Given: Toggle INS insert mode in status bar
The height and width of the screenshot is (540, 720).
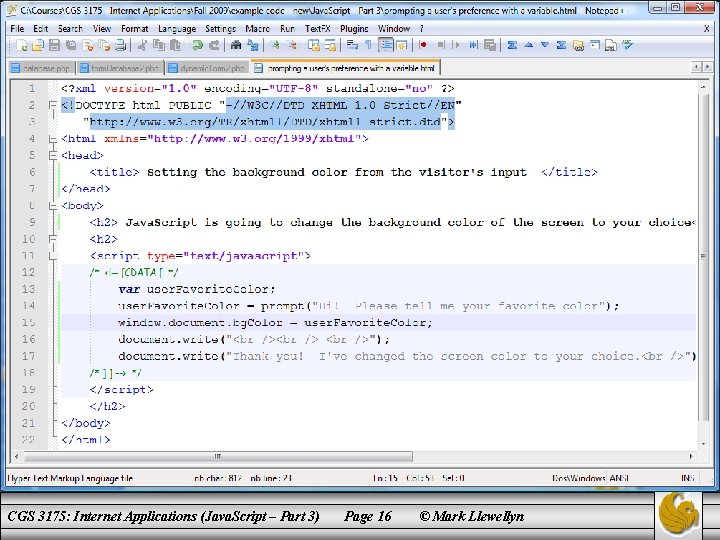Looking at the screenshot, I should click(687, 479).
